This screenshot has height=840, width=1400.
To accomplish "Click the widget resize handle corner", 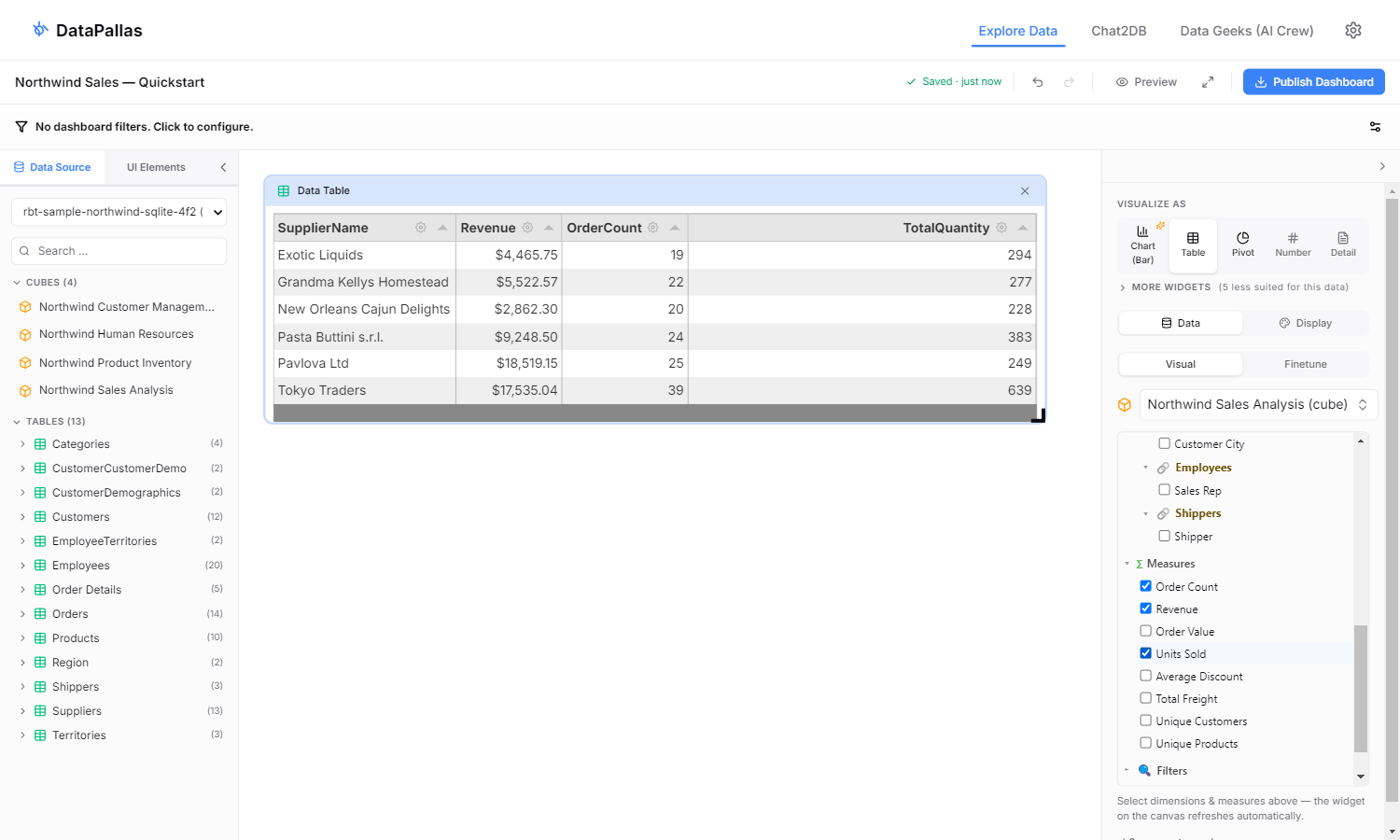I will pyautogui.click(x=1038, y=416).
